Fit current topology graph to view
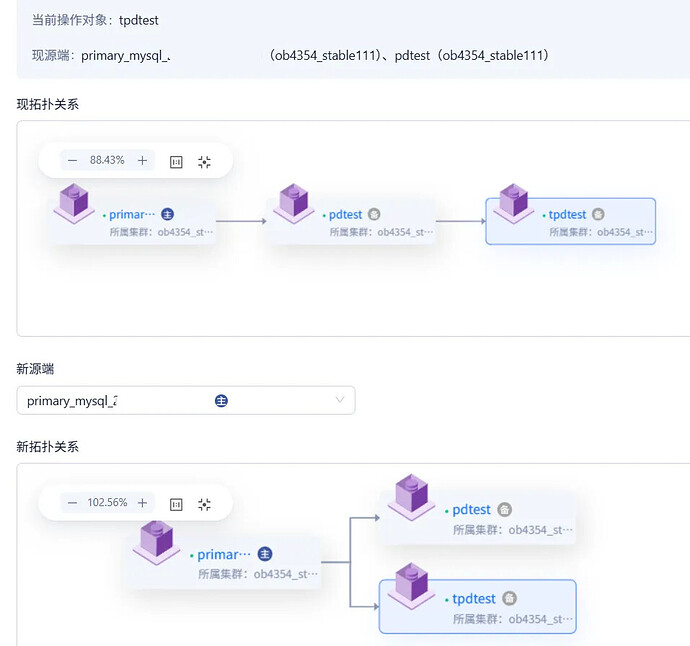 [x=205, y=161]
